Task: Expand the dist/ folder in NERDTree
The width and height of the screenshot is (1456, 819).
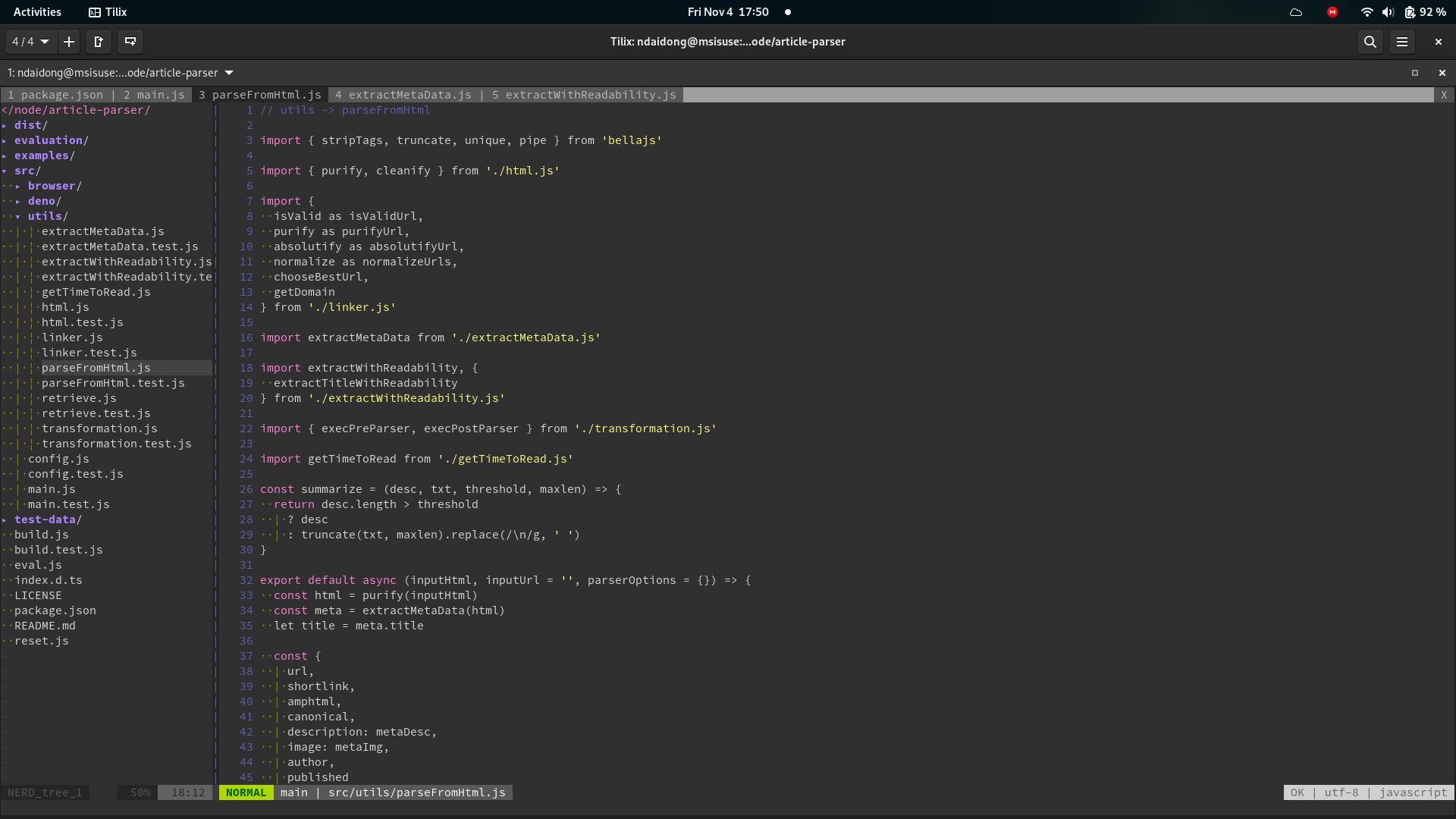Action: coord(30,125)
